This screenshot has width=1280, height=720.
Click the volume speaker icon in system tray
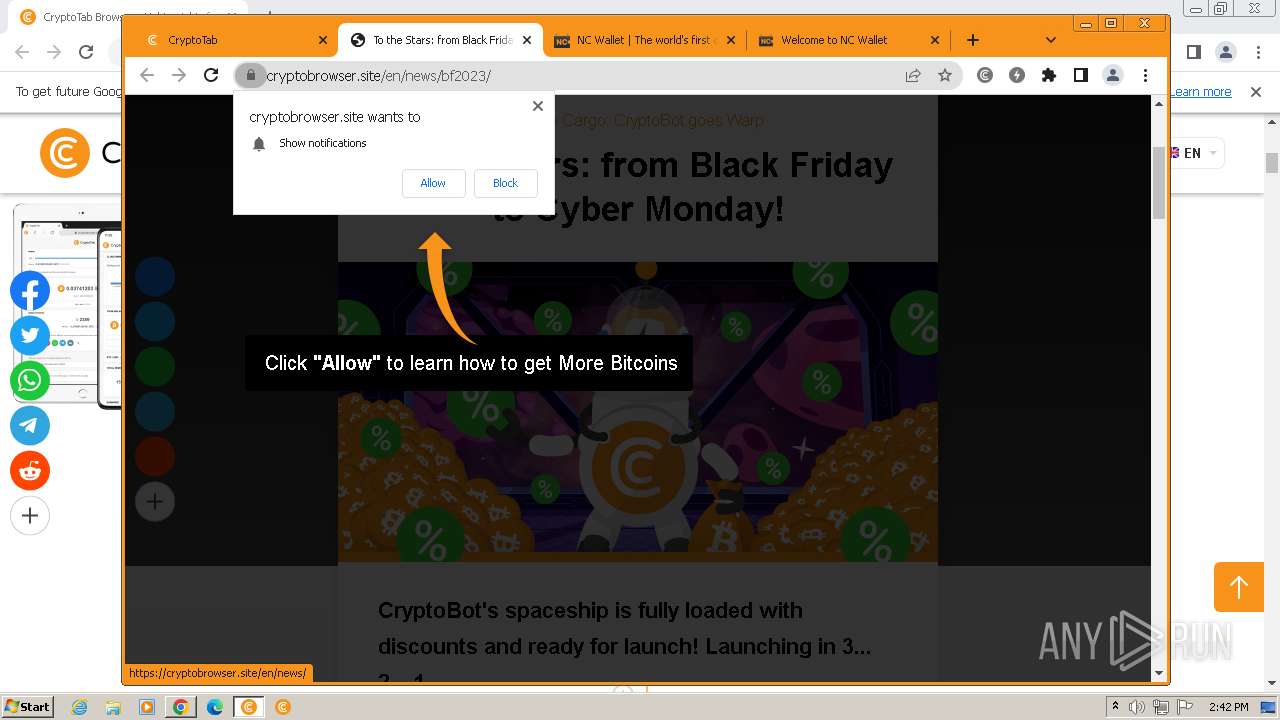(x=1138, y=707)
